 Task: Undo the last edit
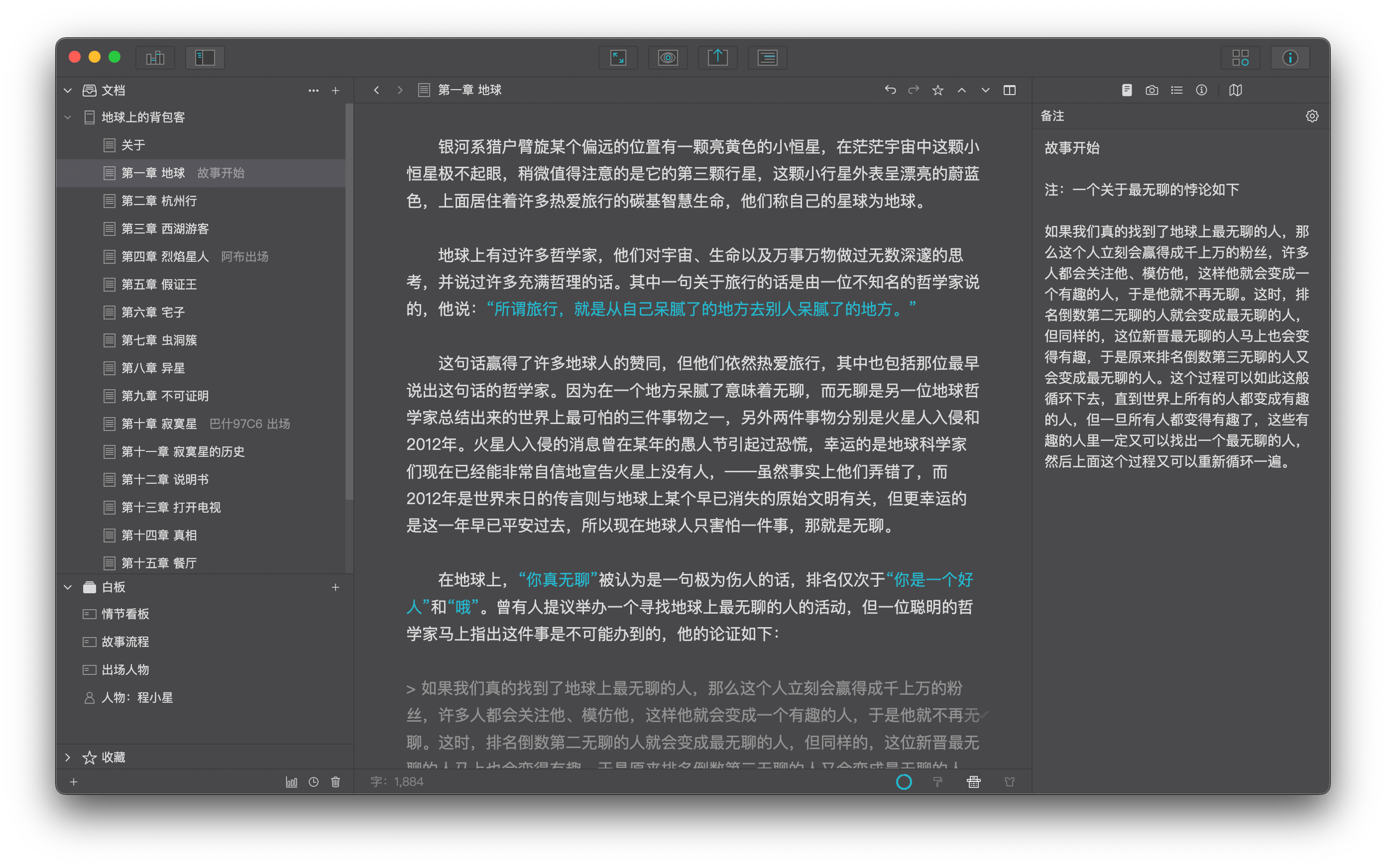pos(890,90)
